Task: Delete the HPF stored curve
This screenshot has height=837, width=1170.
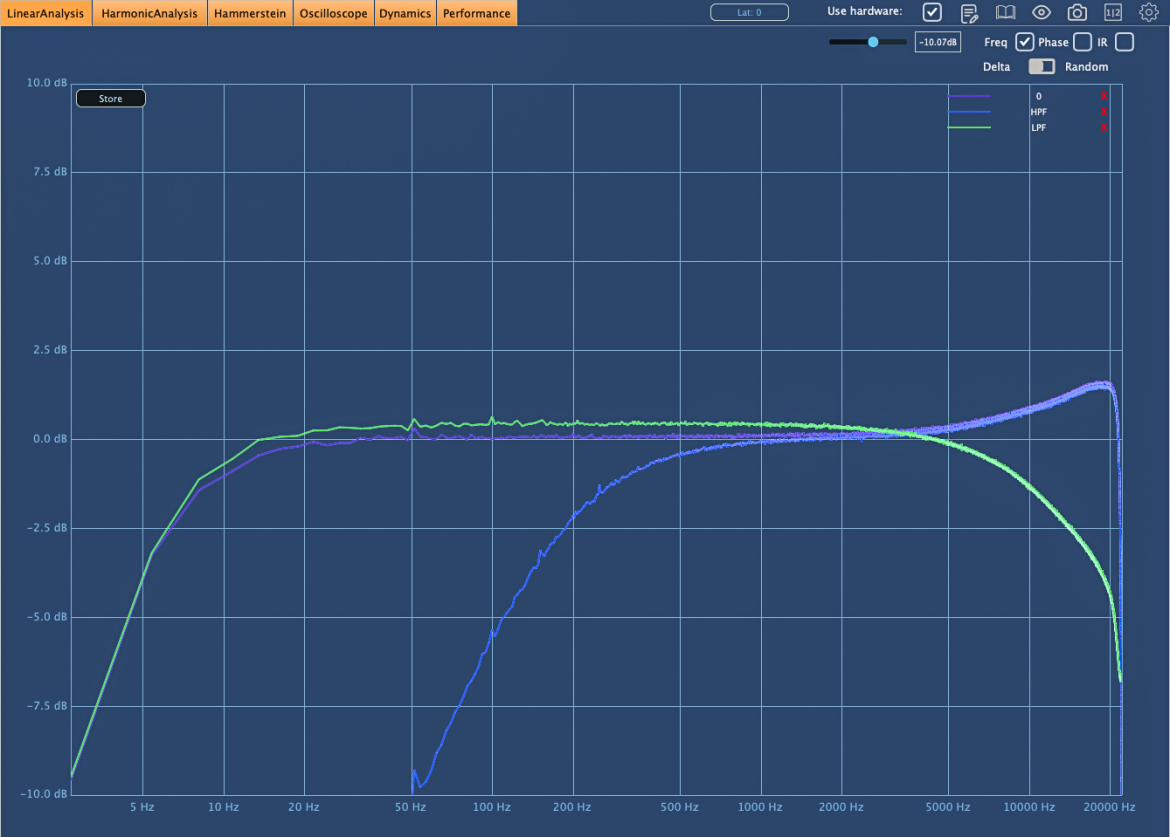Action: [x=1104, y=112]
